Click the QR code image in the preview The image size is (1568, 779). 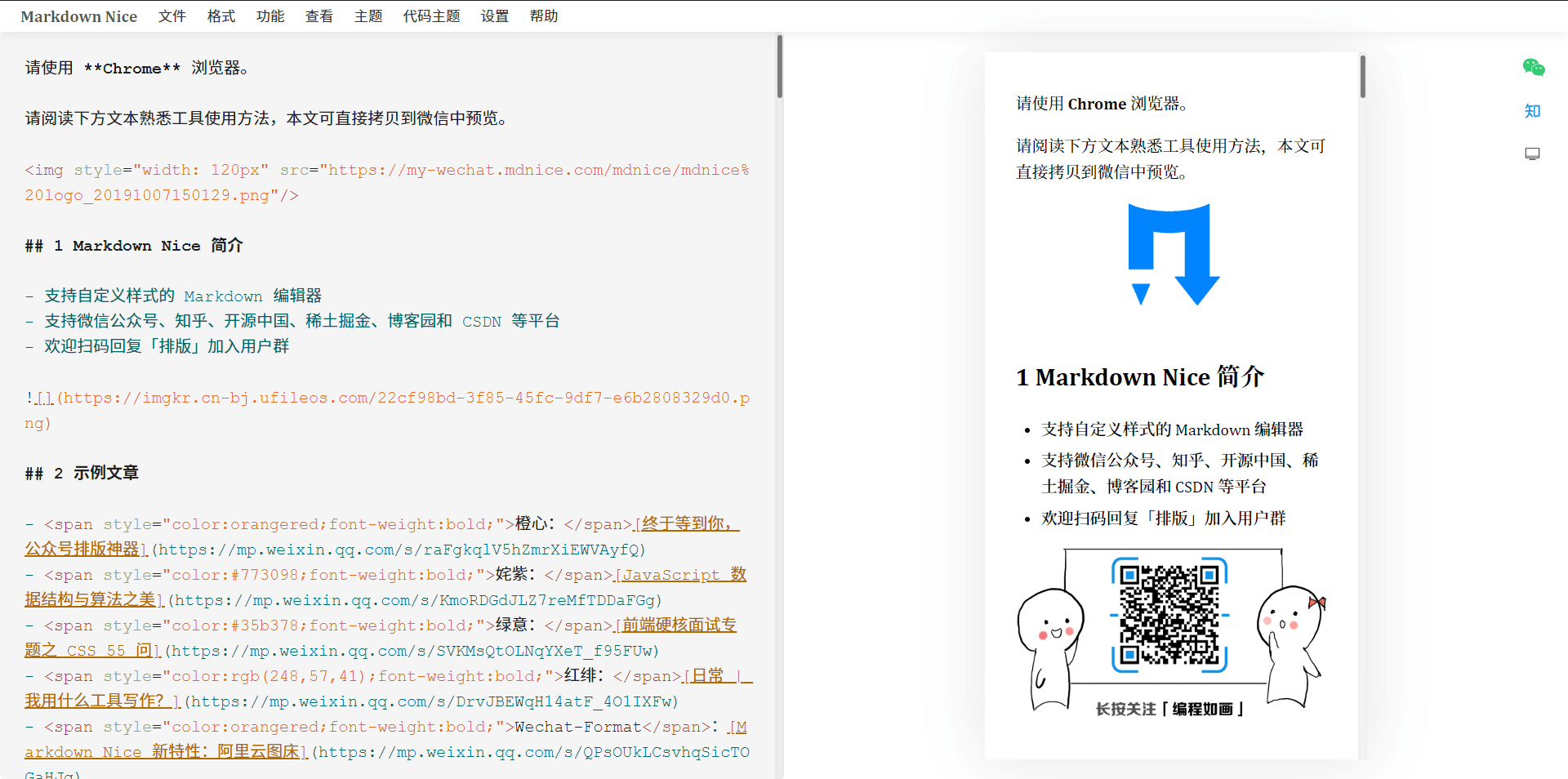pyautogui.click(x=1169, y=615)
